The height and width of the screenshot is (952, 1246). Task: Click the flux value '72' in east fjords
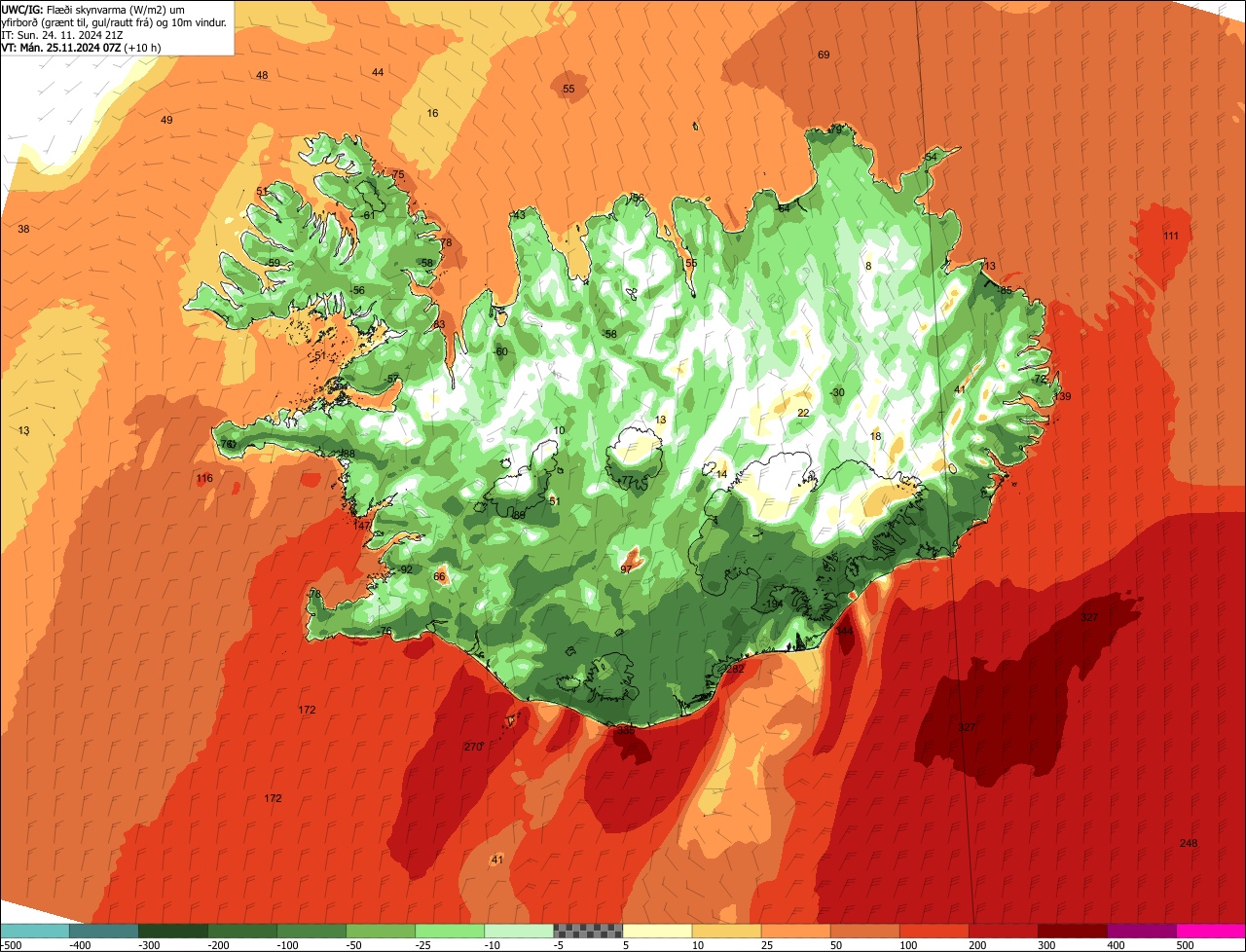1041,379
